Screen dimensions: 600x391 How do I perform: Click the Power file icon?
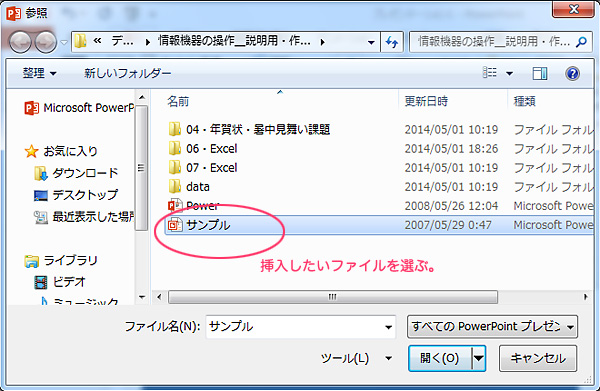[x=175, y=206]
